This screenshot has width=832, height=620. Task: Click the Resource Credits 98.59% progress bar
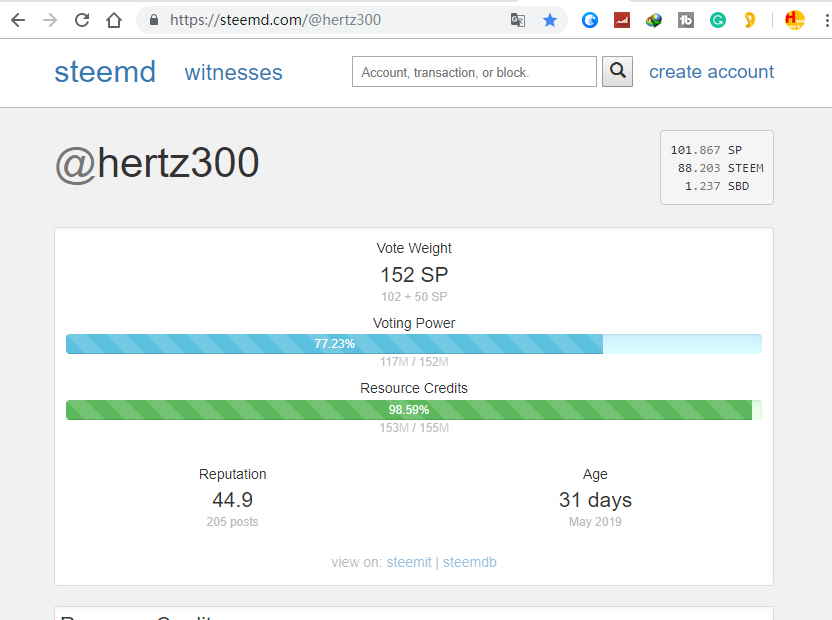coord(414,410)
